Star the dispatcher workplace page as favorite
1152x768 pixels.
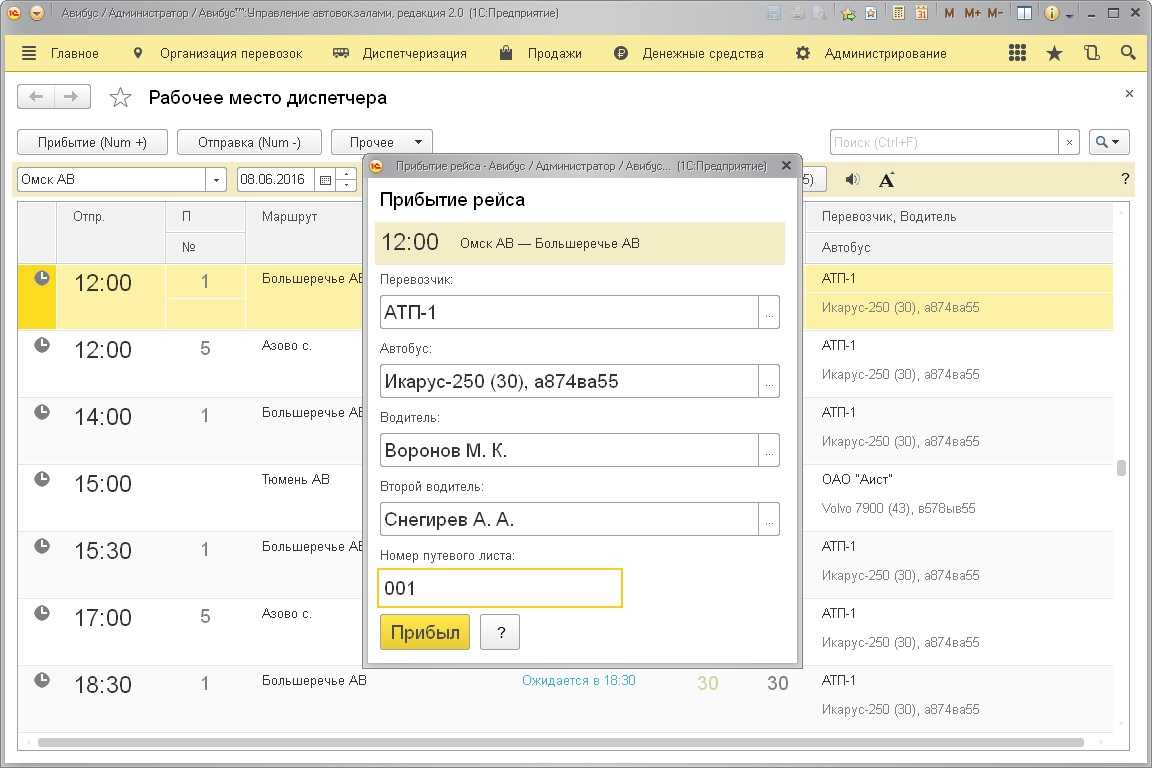tap(120, 98)
